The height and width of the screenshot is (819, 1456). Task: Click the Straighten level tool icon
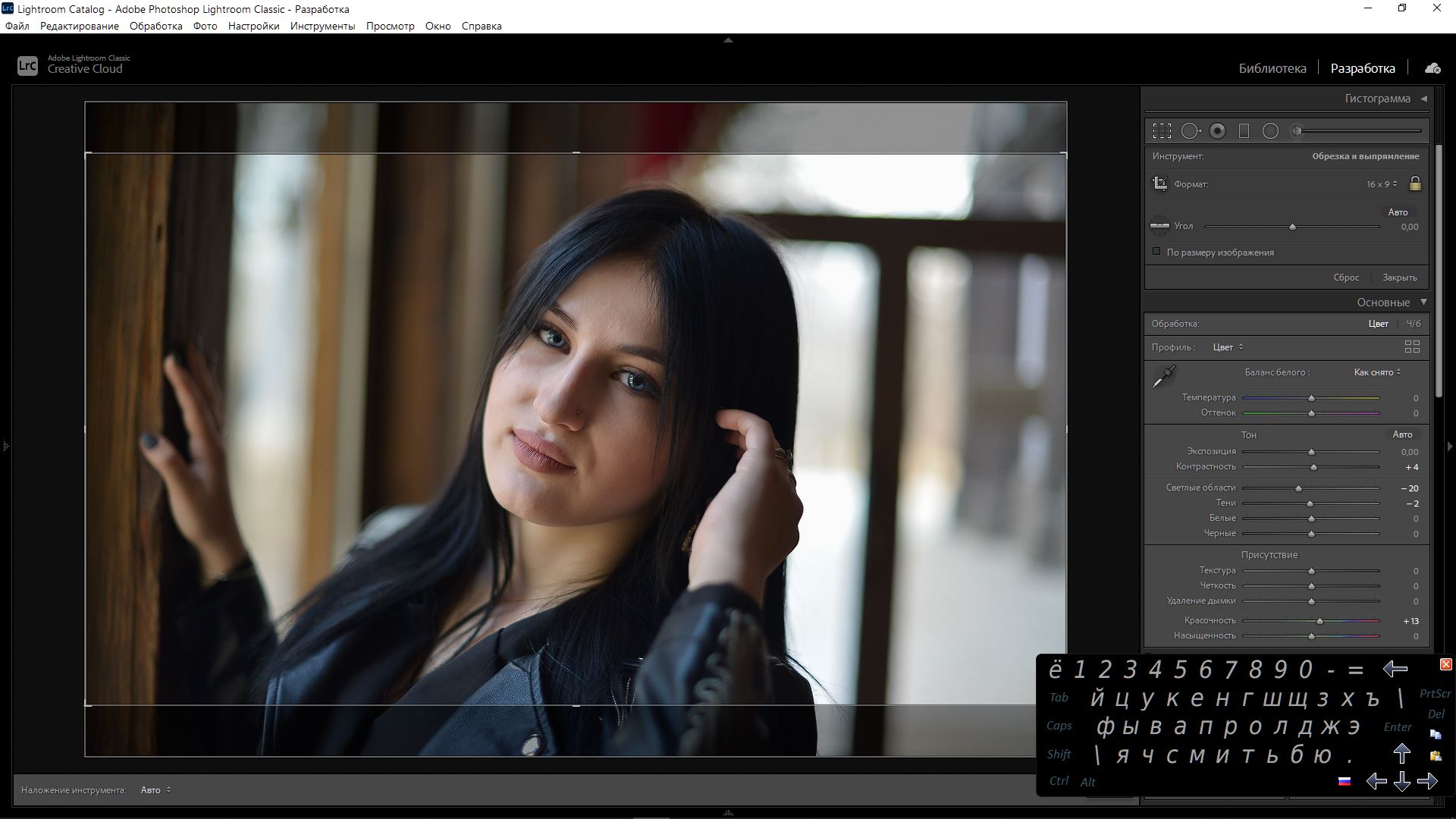click(x=1159, y=226)
